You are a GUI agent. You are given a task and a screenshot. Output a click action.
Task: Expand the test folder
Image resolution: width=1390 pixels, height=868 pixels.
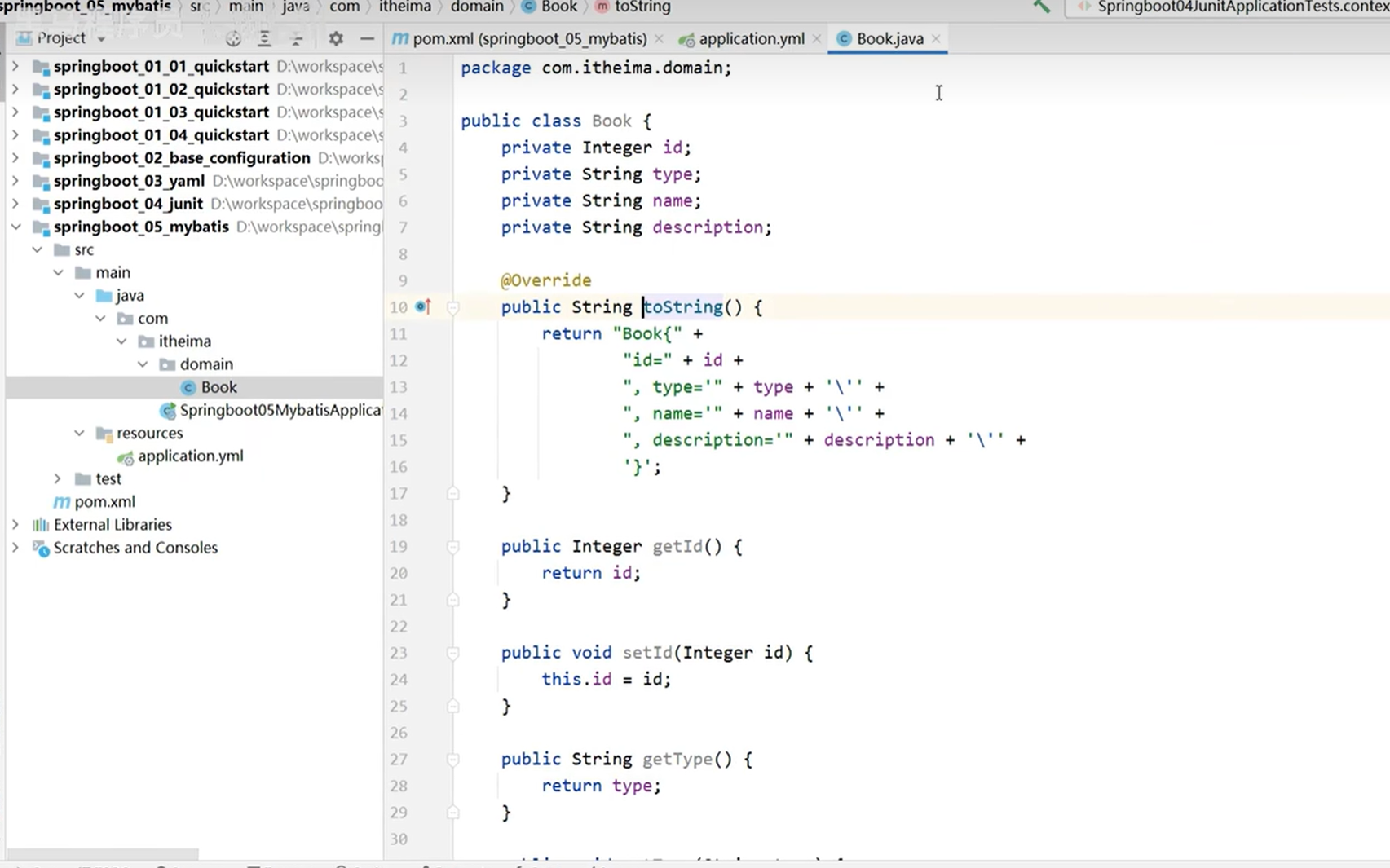point(58,478)
